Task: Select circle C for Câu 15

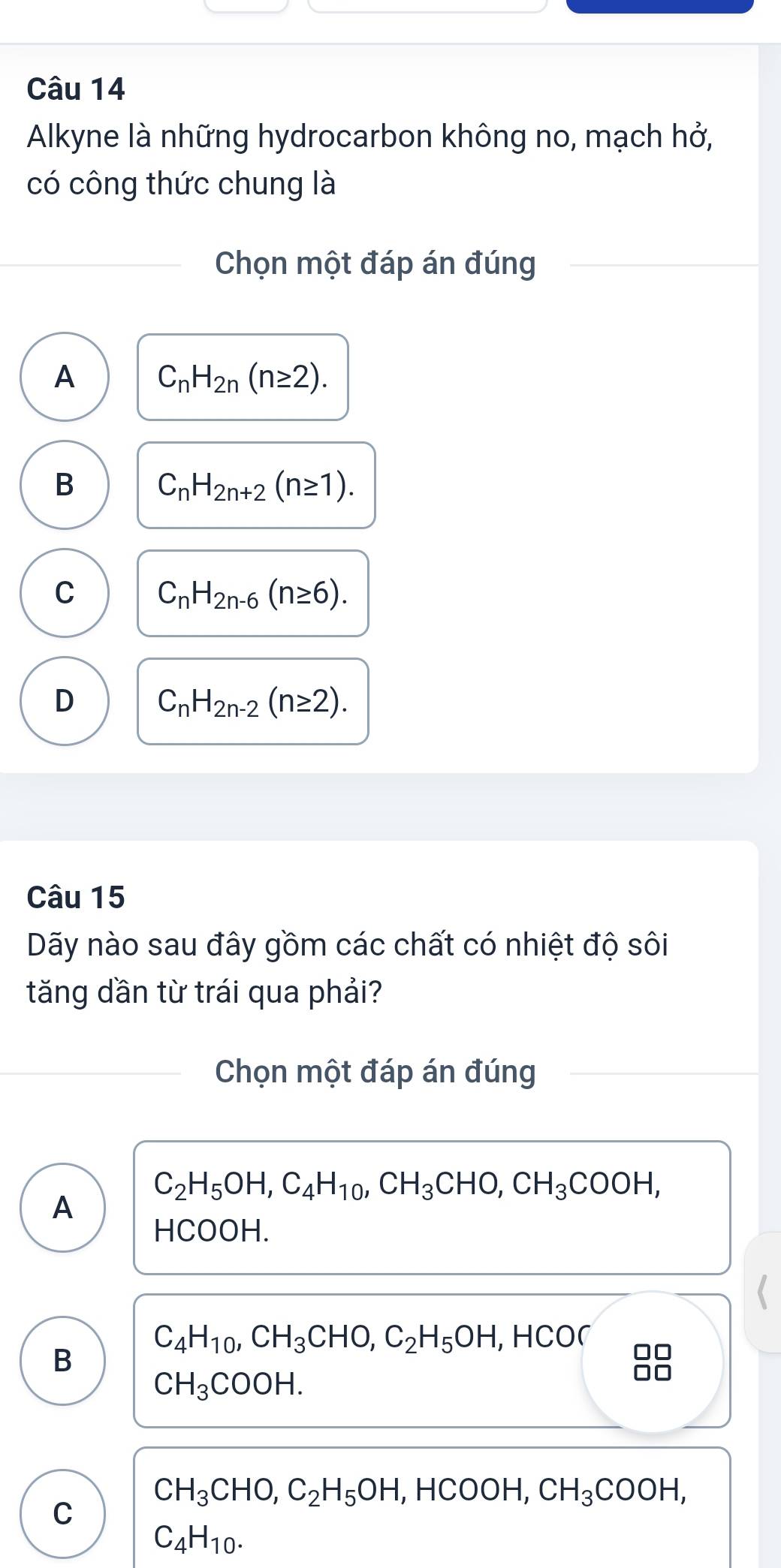Action: [64, 1513]
